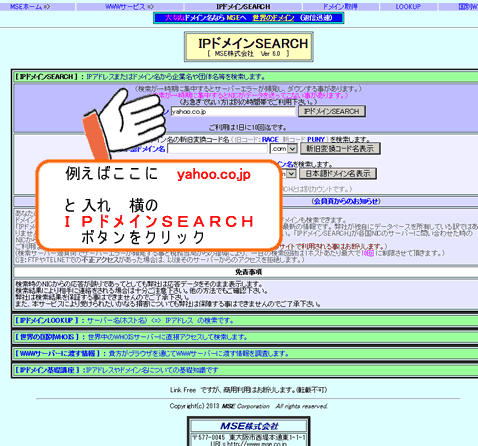The image size is (478, 446).
Task: Expand the [WWWサーバーに渡す情報] section
Action: coord(246,353)
